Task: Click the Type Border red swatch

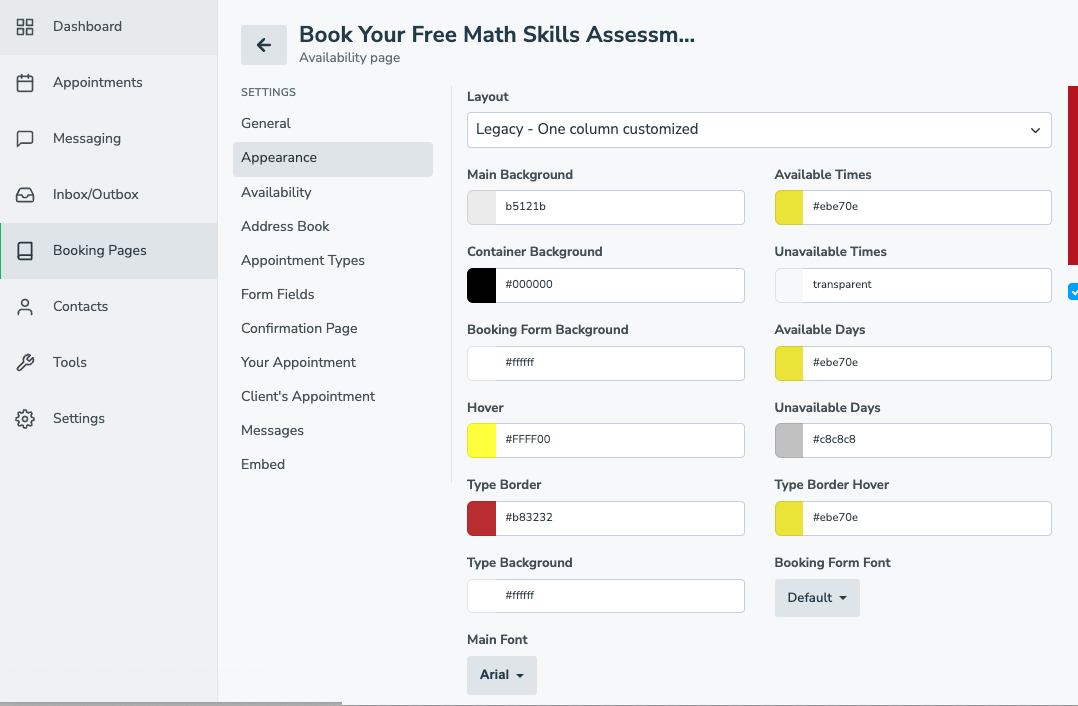Action: click(482, 518)
